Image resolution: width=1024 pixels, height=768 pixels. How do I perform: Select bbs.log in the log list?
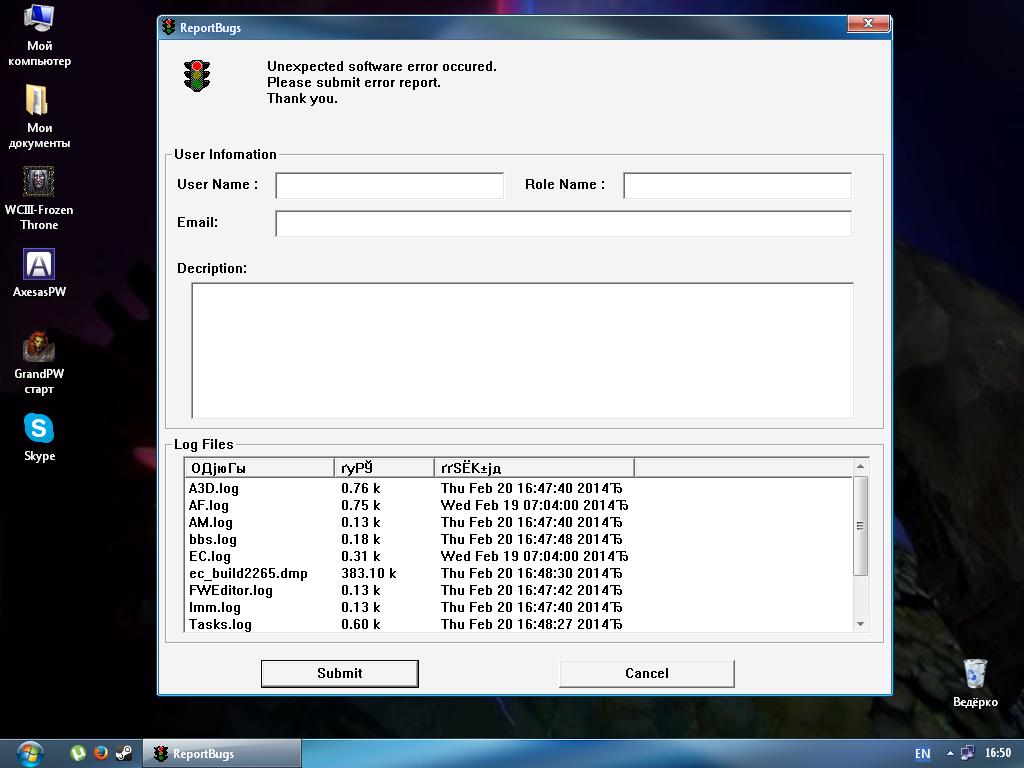[212, 539]
